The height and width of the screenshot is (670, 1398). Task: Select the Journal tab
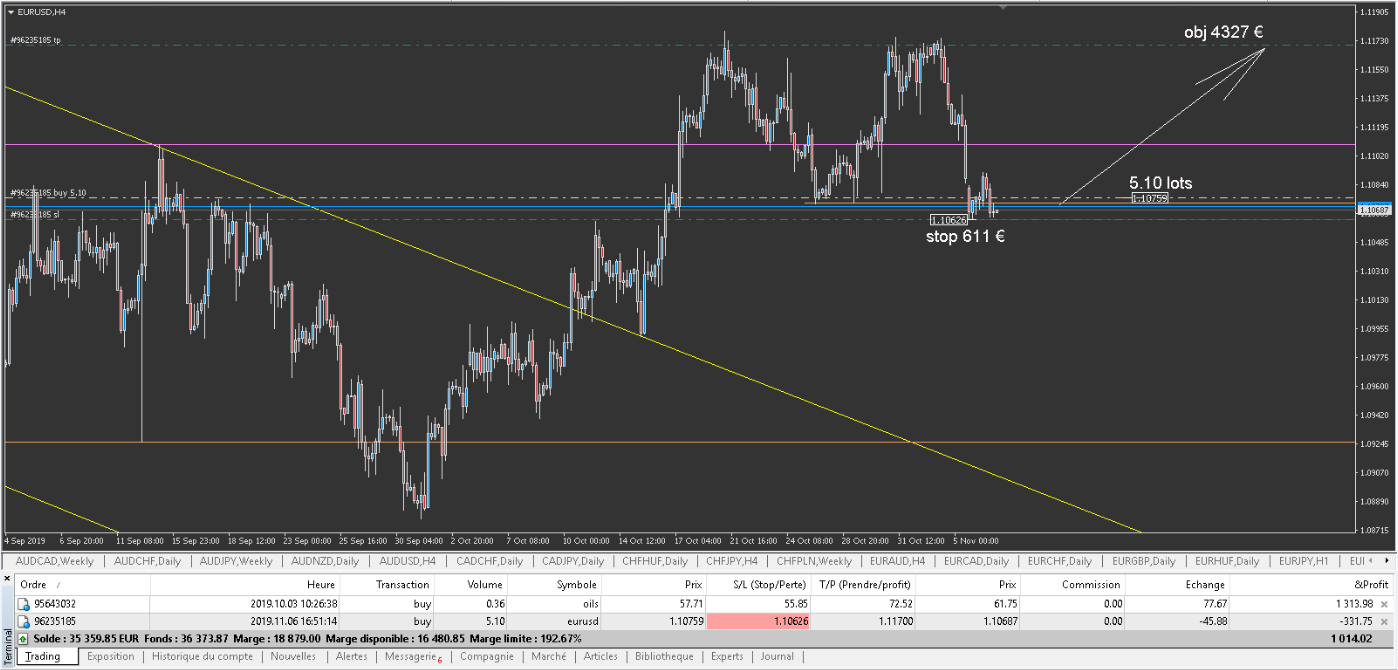pos(777,657)
